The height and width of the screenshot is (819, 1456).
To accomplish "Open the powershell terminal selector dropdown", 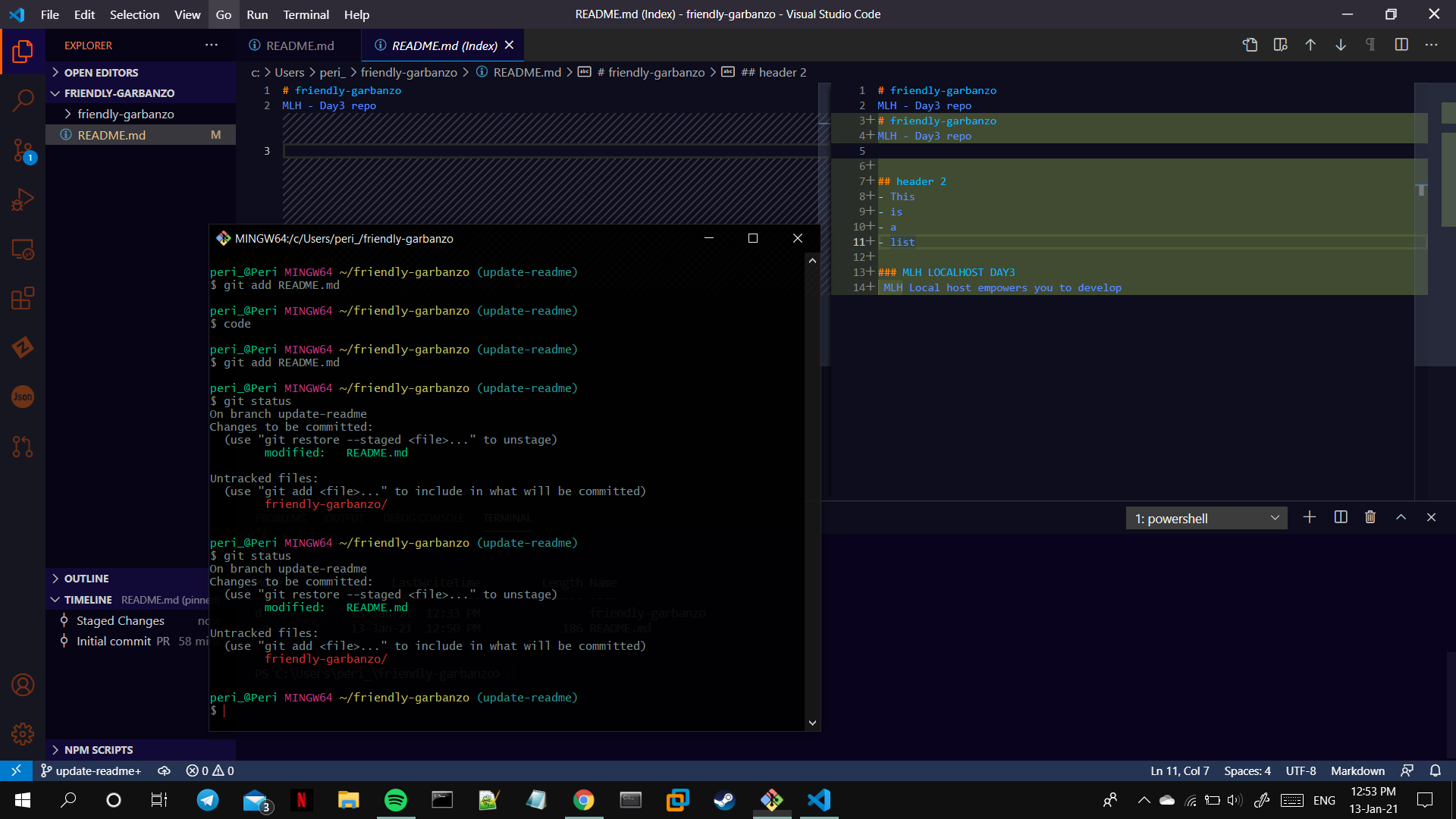I will (1206, 519).
